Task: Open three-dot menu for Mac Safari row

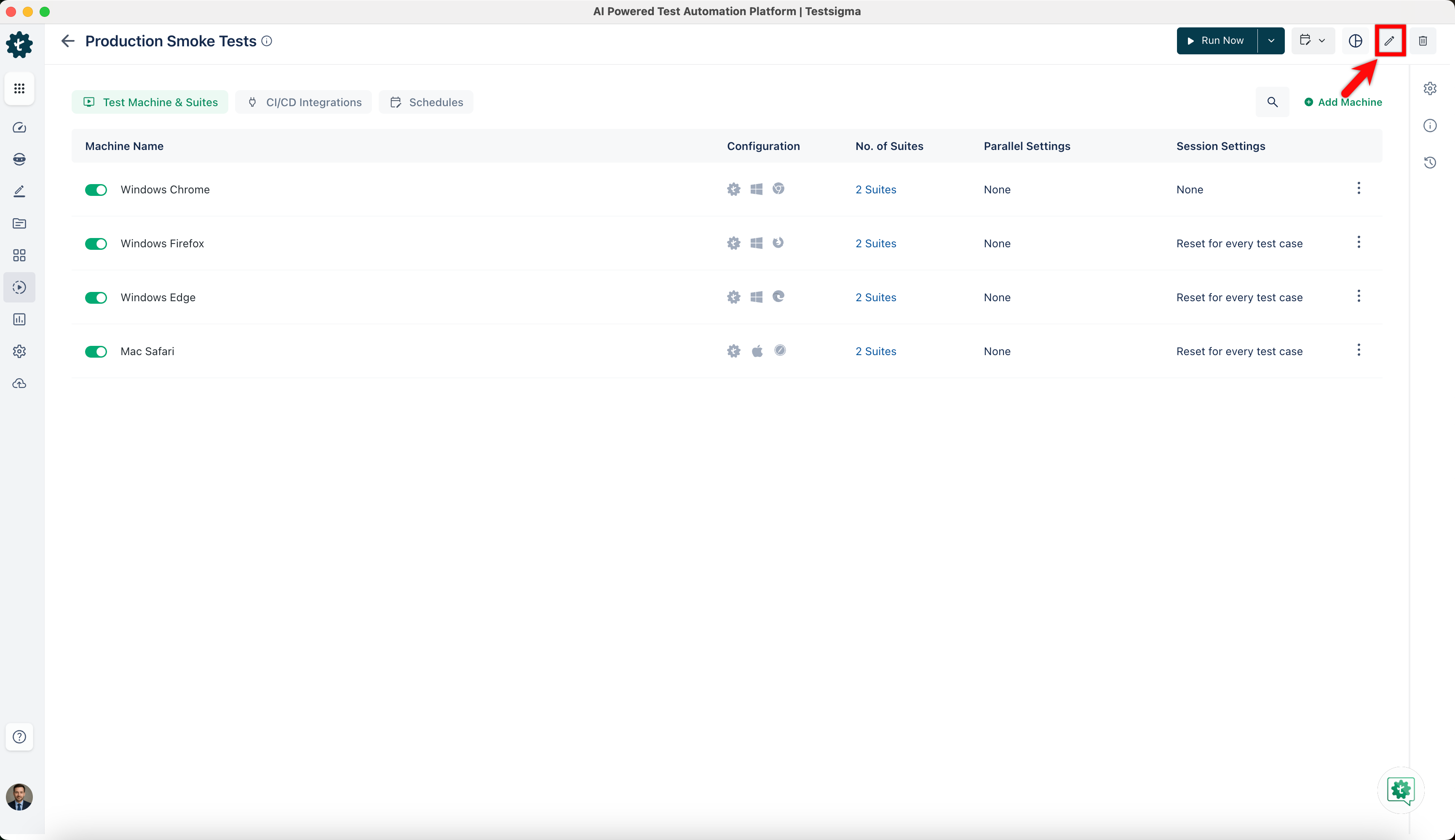Action: pos(1359,350)
